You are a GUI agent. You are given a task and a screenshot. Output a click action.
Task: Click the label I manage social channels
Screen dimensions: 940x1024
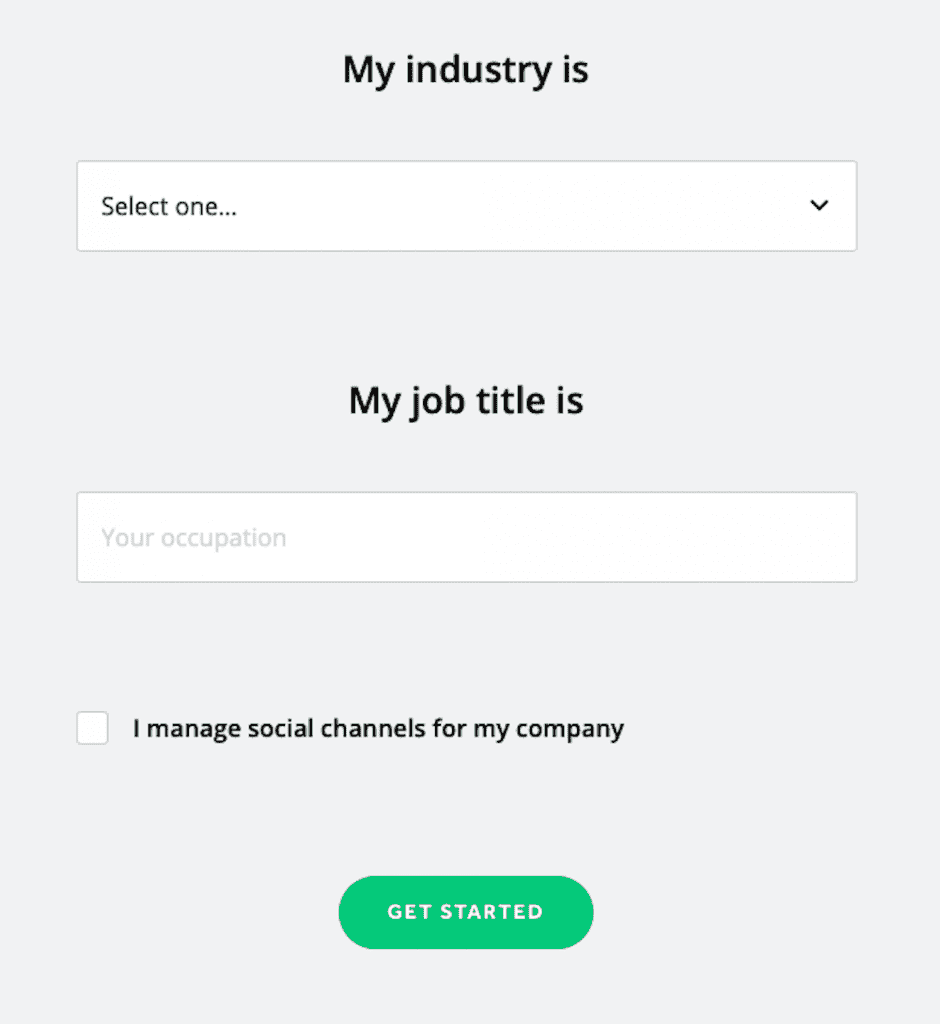pyautogui.click(x=378, y=728)
